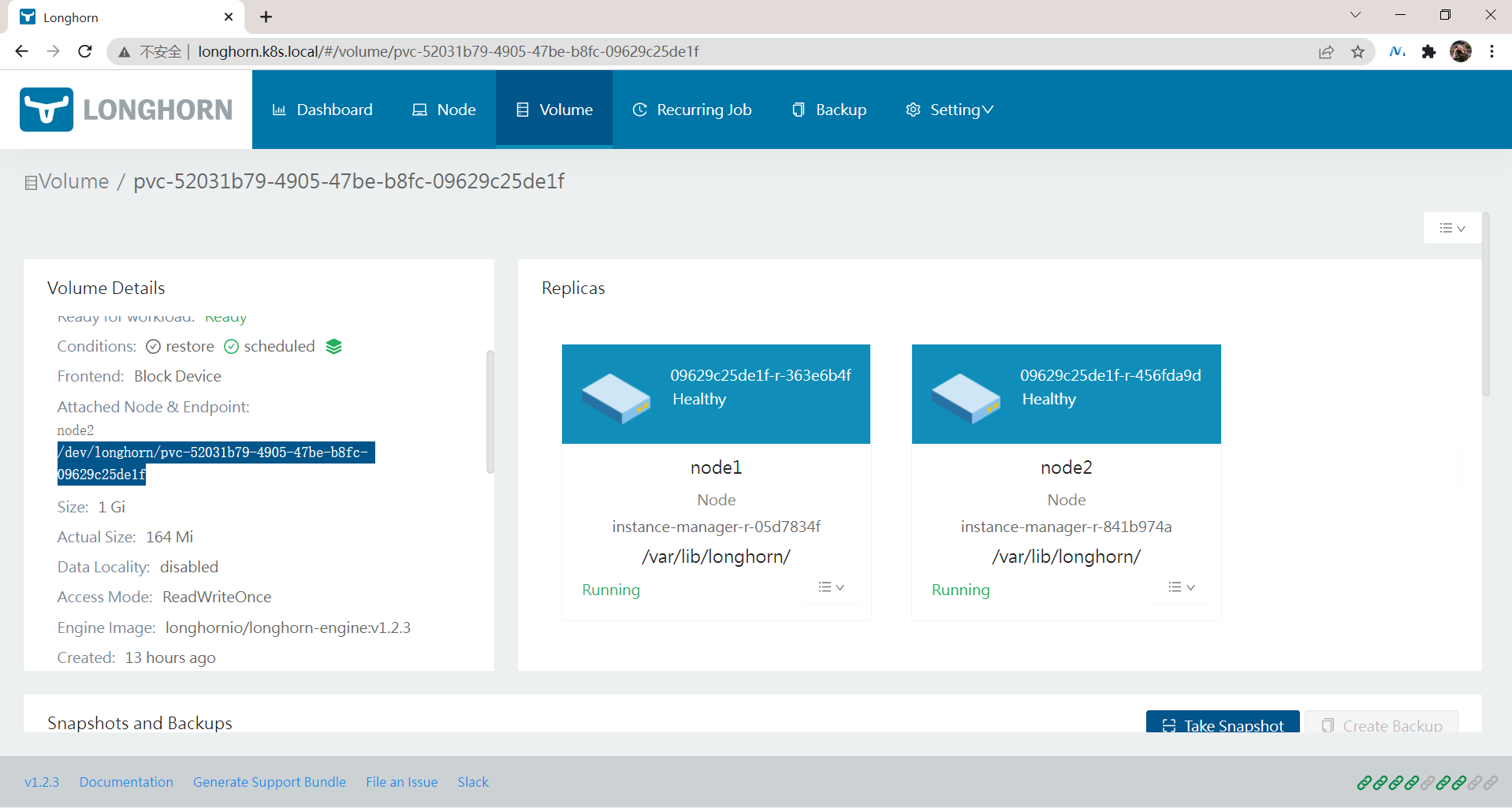
Task: Open a new browser tab
Action: [266, 17]
